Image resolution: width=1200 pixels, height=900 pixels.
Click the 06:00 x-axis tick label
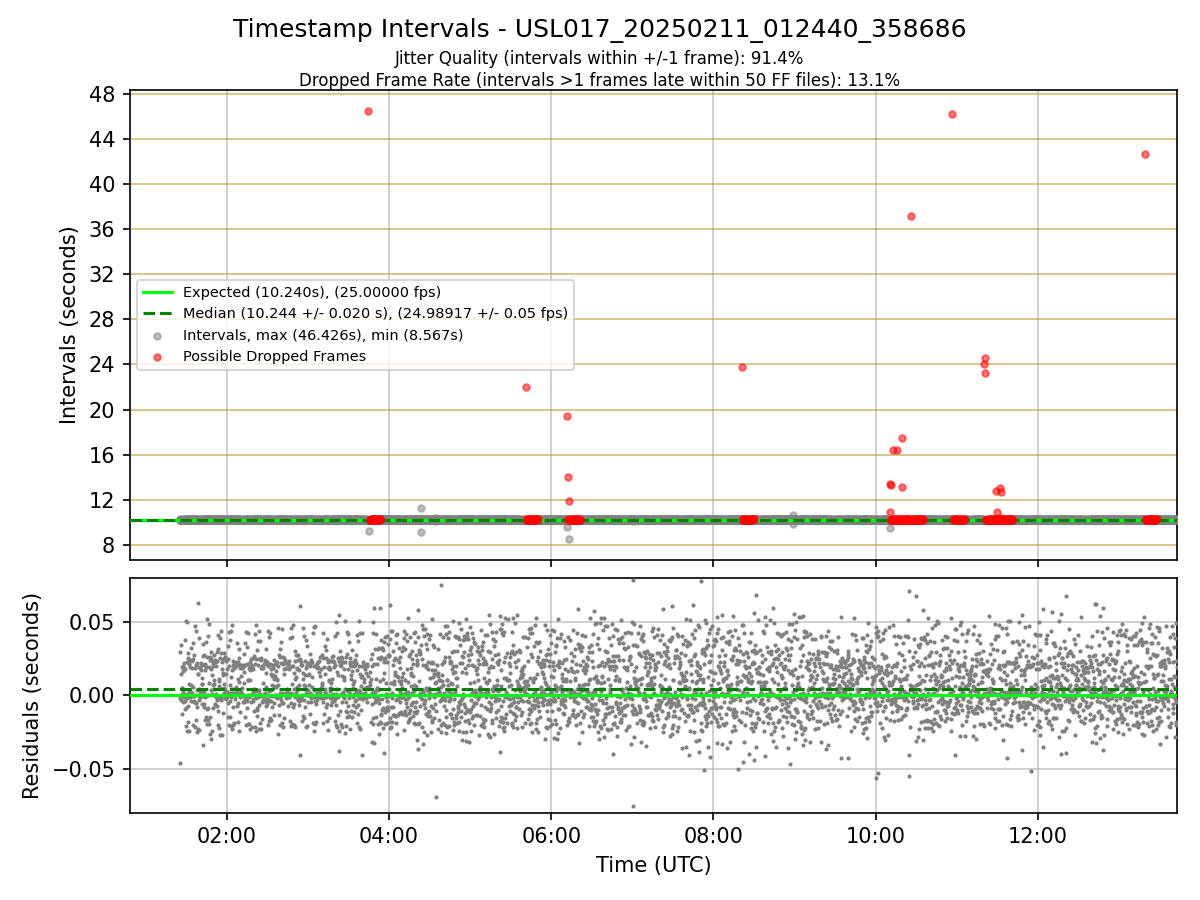pos(551,836)
